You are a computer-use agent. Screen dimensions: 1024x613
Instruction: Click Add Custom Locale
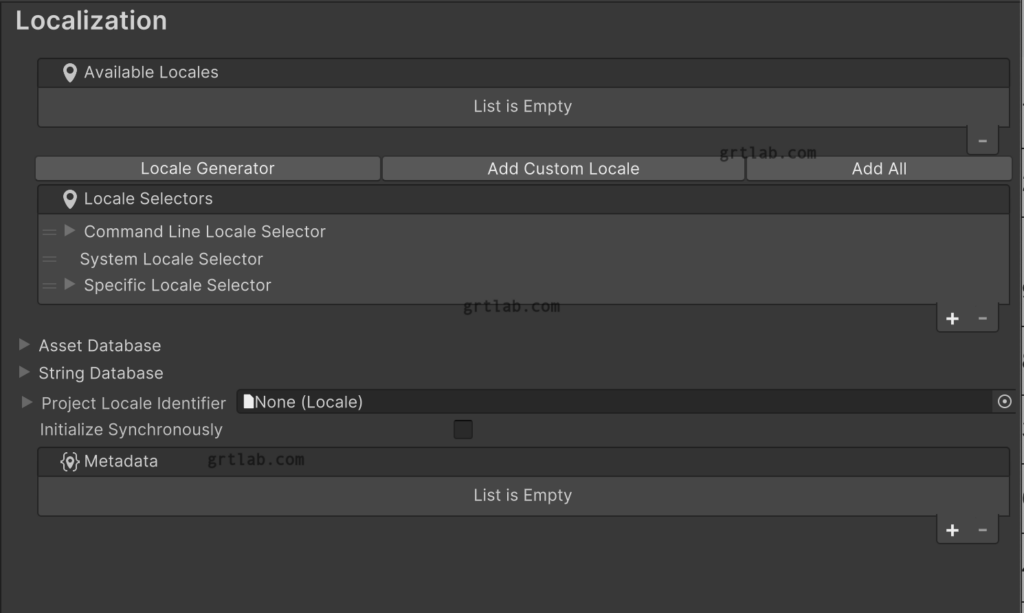563,168
